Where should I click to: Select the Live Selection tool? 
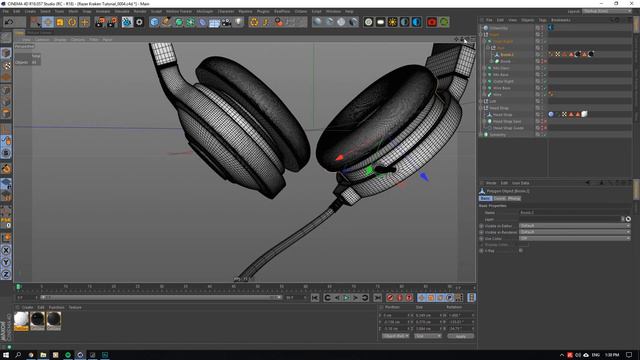(36, 22)
